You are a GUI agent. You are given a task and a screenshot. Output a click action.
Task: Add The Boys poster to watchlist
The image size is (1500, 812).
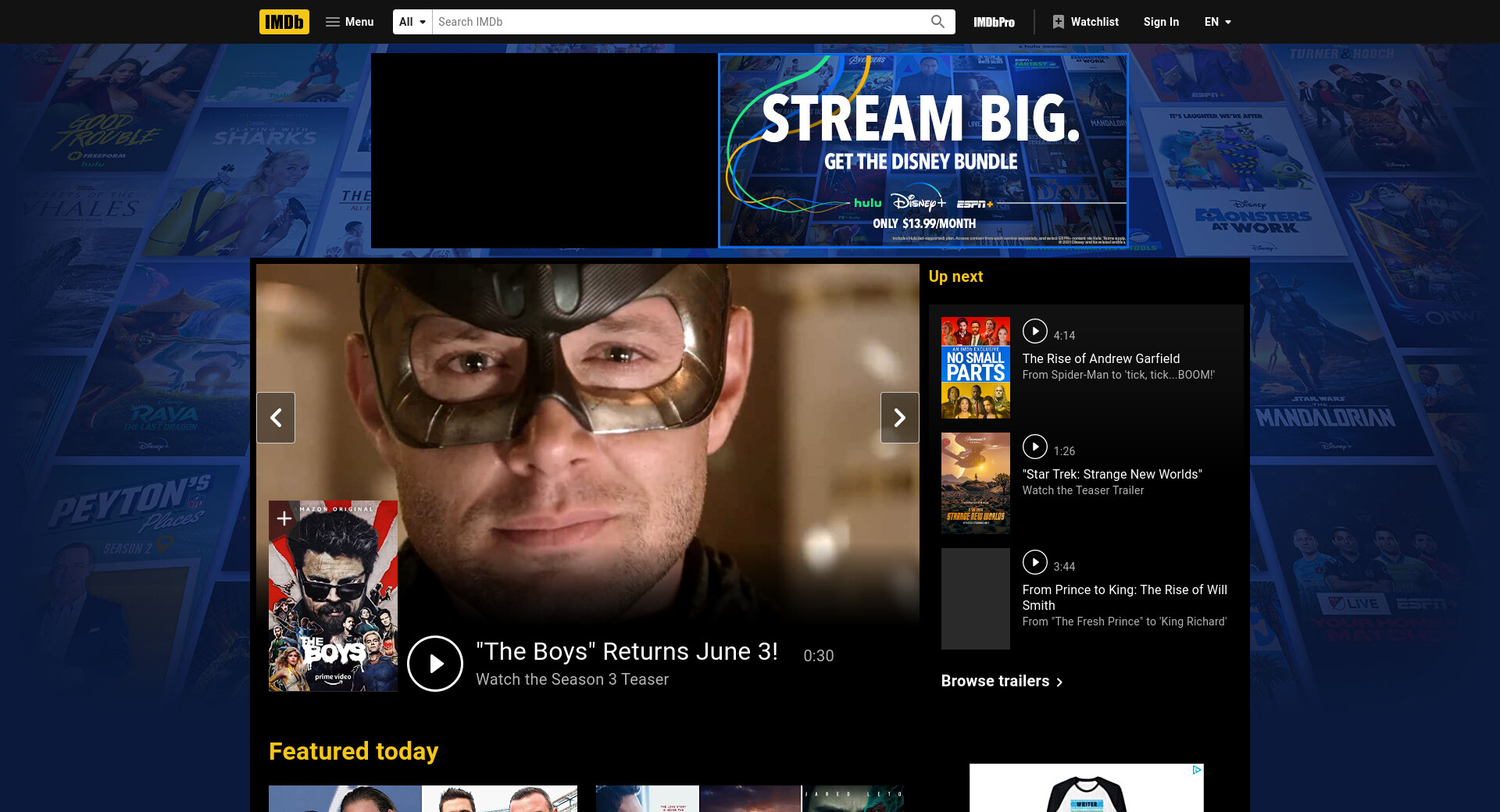[x=284, y=518]
